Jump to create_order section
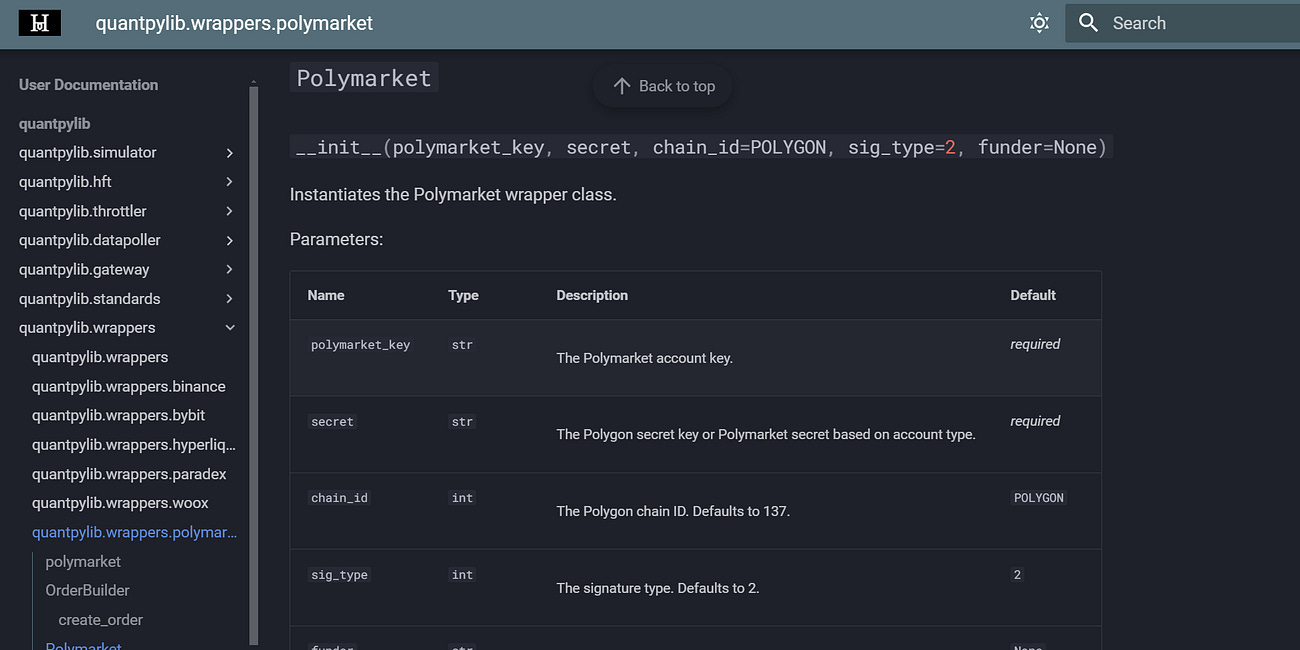Screen dimensions: 1300x650 click(100, 620)
